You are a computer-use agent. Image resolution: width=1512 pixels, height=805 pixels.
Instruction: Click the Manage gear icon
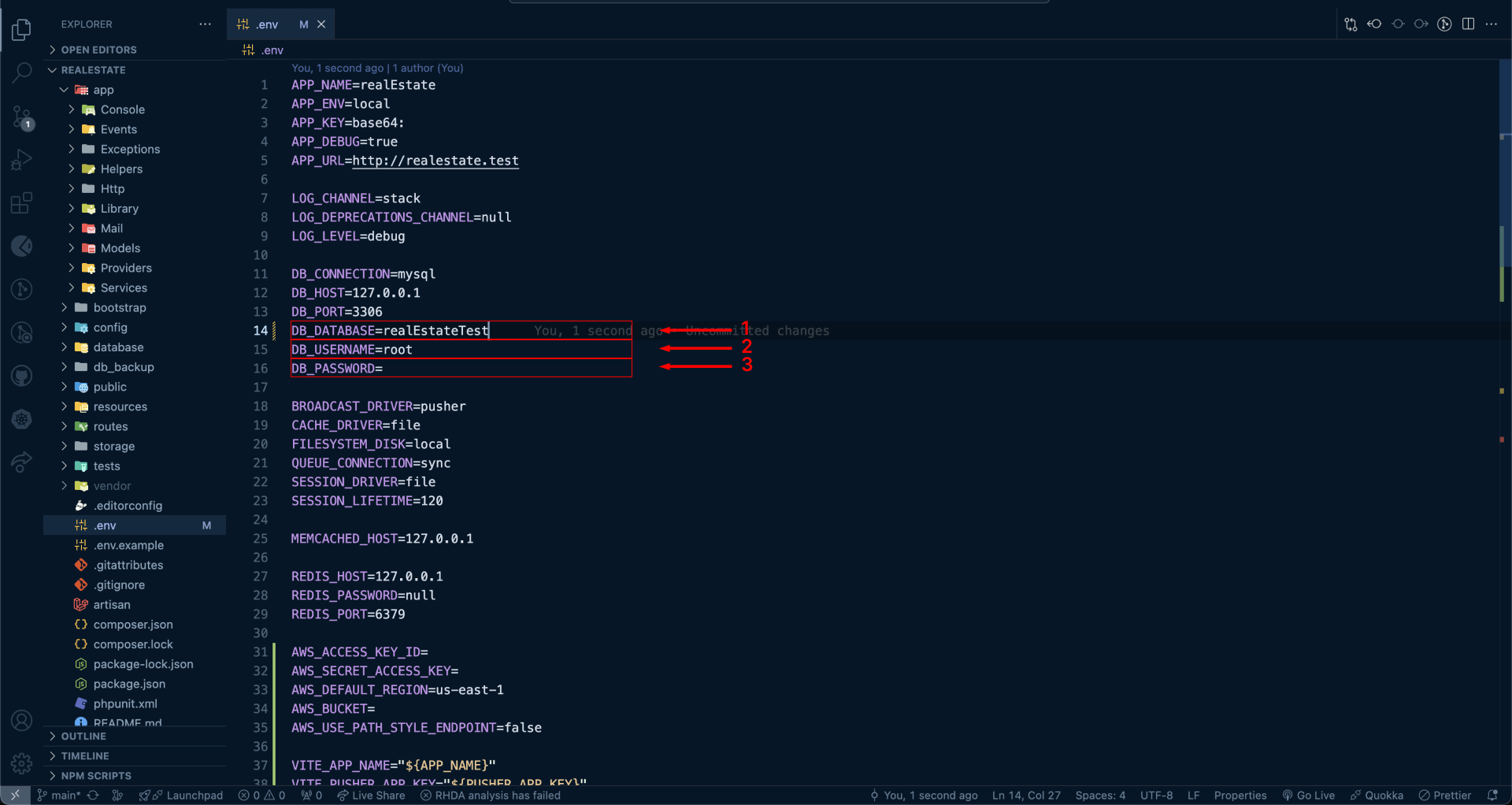pos(22,762)
